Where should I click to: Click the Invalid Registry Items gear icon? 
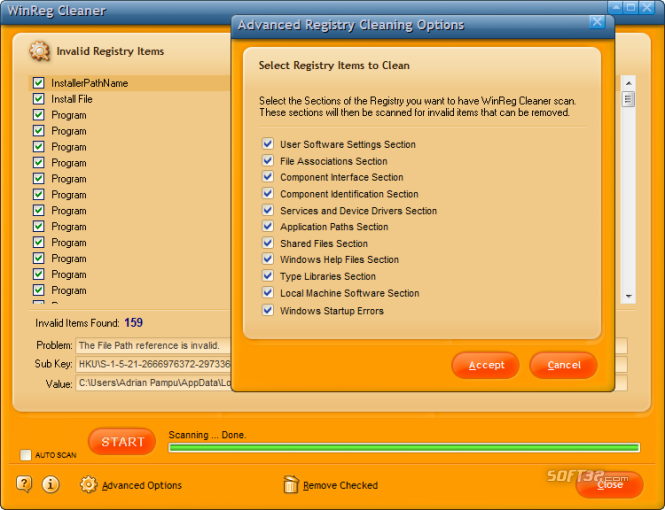(x=39, y=51)
